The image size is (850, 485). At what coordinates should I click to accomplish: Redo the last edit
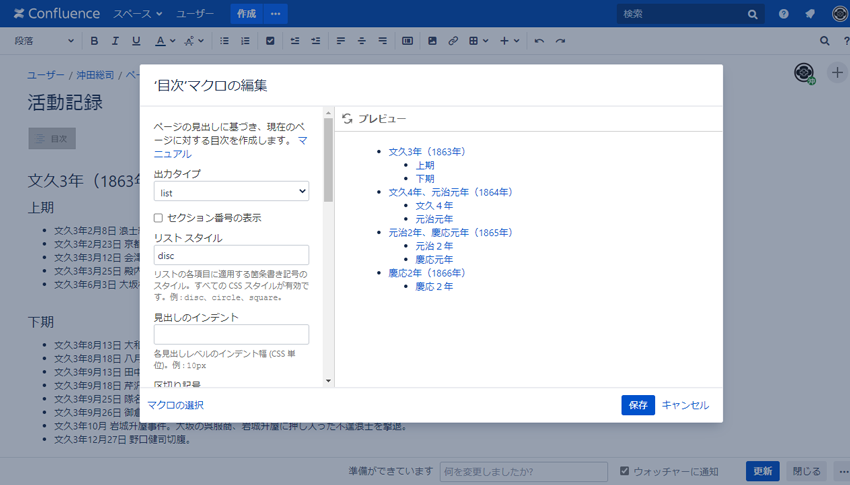561,41
